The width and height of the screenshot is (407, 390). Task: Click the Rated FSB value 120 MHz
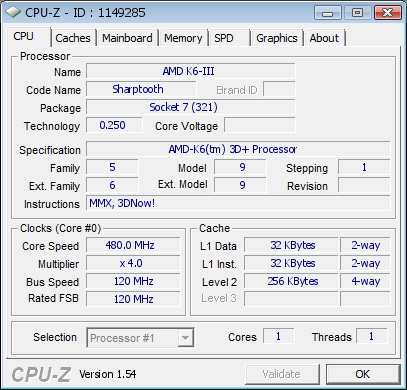tap(133, 299)
